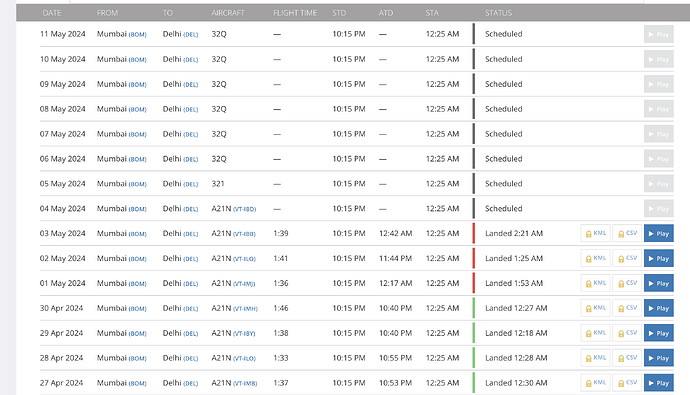Click locked KML download for 29 Apr 2024

(595, 333)
